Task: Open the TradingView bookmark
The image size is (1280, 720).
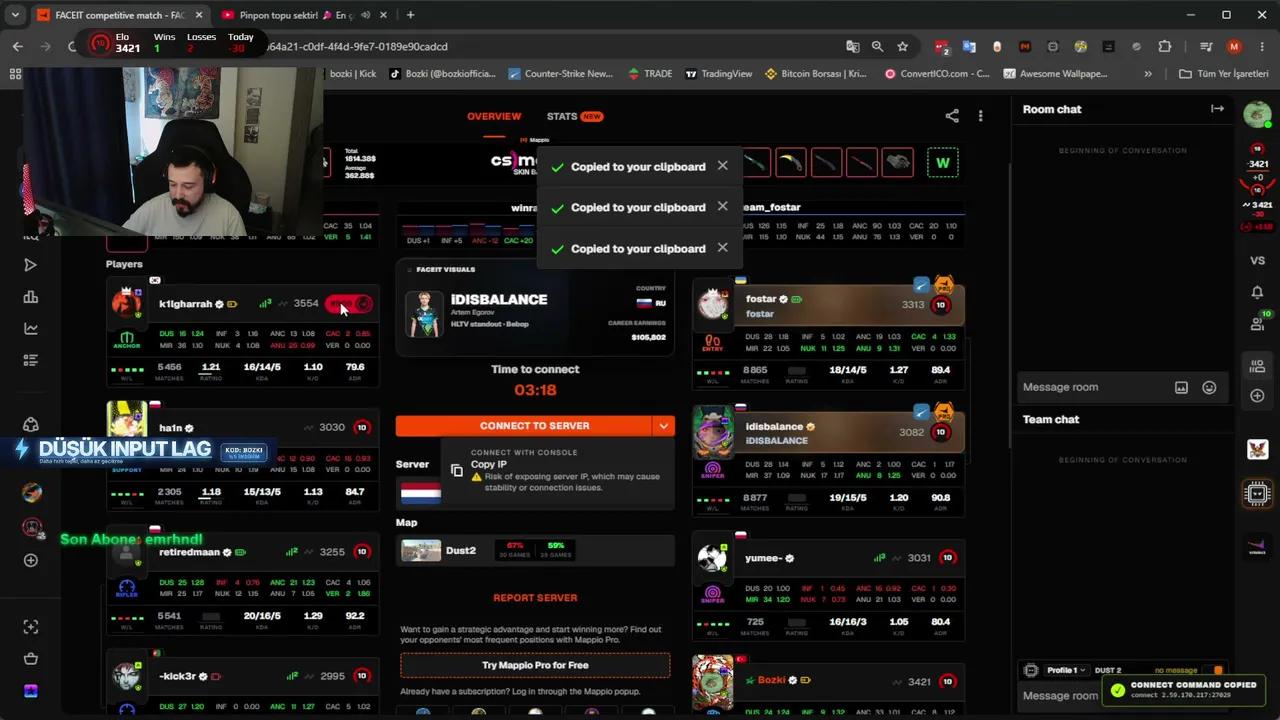Action: click(718, 73)
